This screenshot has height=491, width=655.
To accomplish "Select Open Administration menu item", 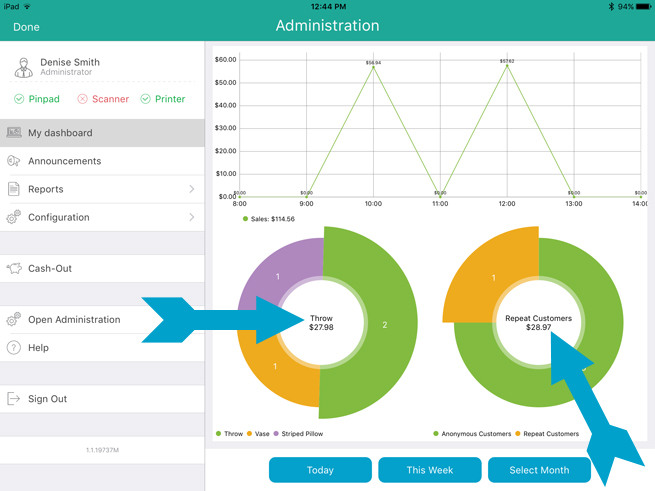I will 102,320.
